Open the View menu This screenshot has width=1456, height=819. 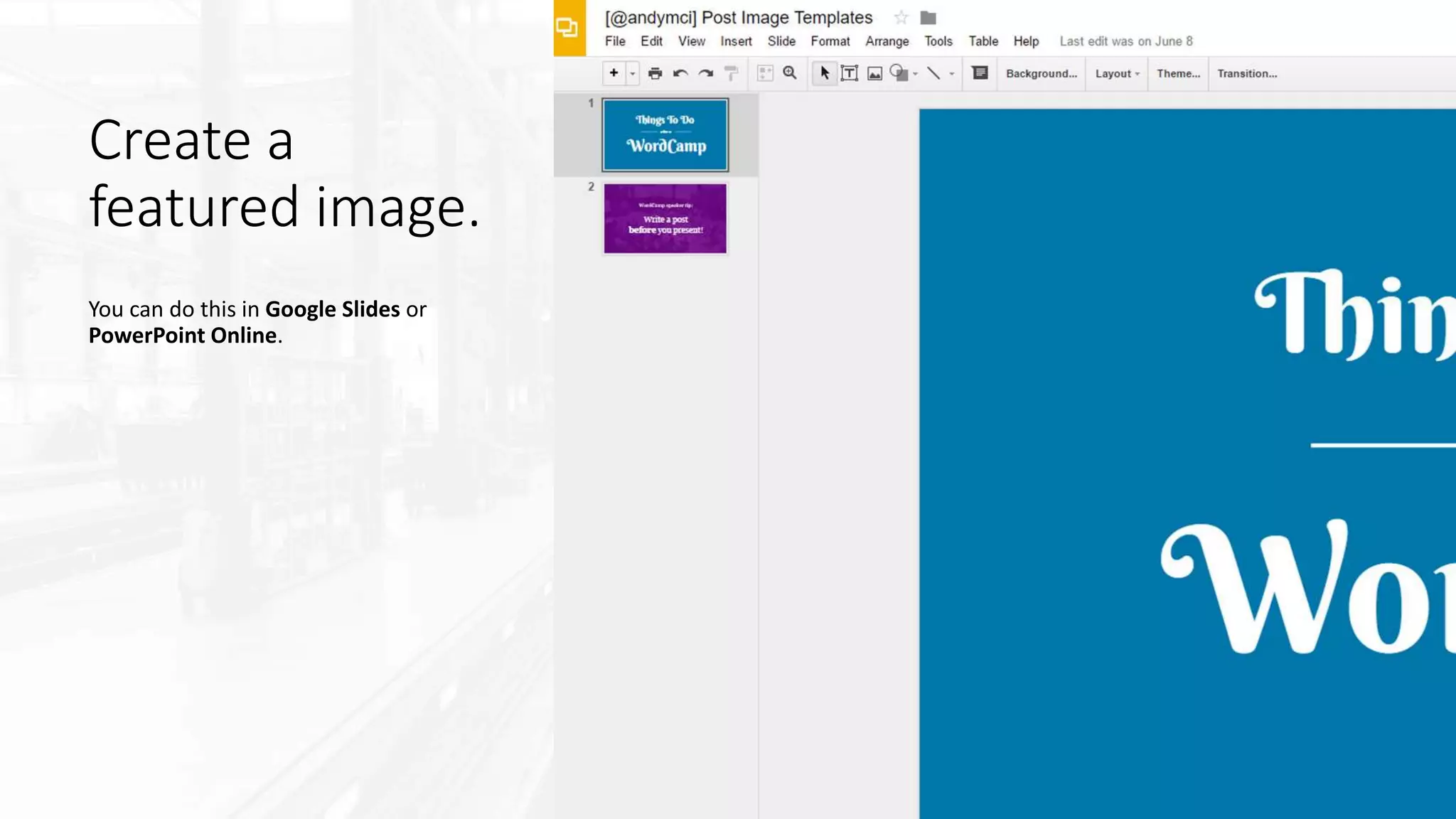click(691, 41)
